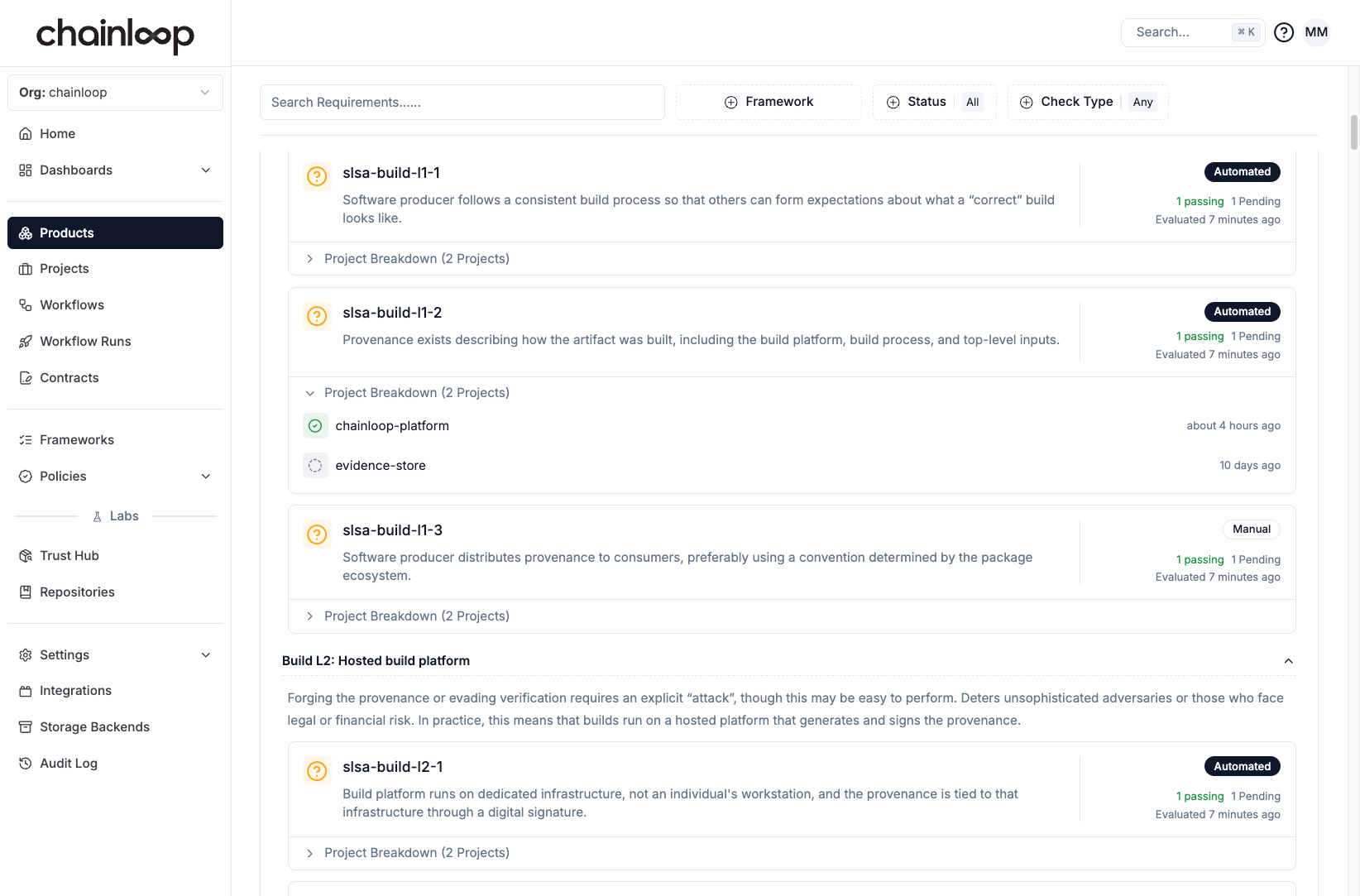Image resolution: width=1360 pixels, height=896 pixels.
Task: Expand the Dashboards submenu chevron
Action: [206, 170]
